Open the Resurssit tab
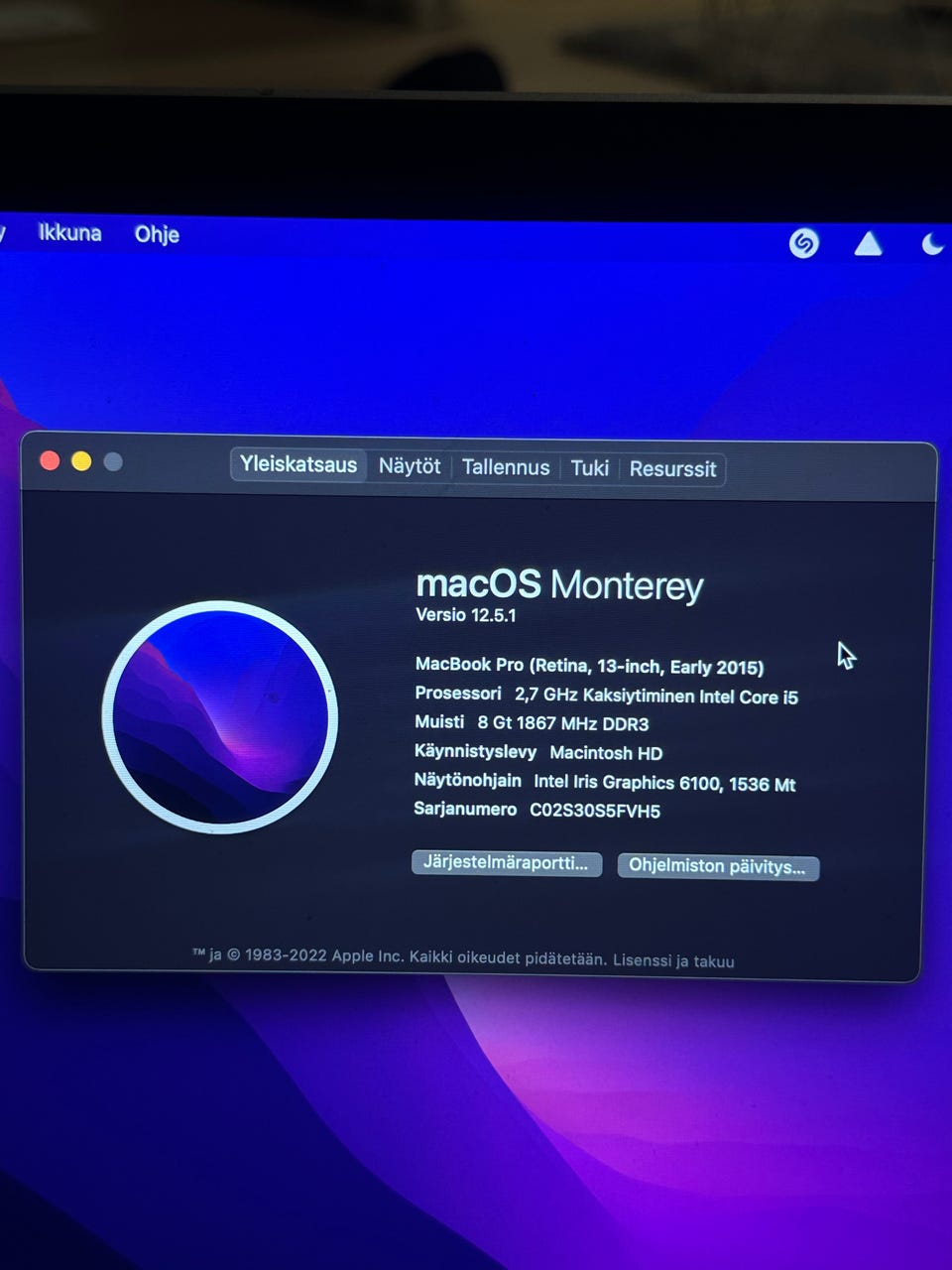952x1270 pixels. [x=672, y=469]
